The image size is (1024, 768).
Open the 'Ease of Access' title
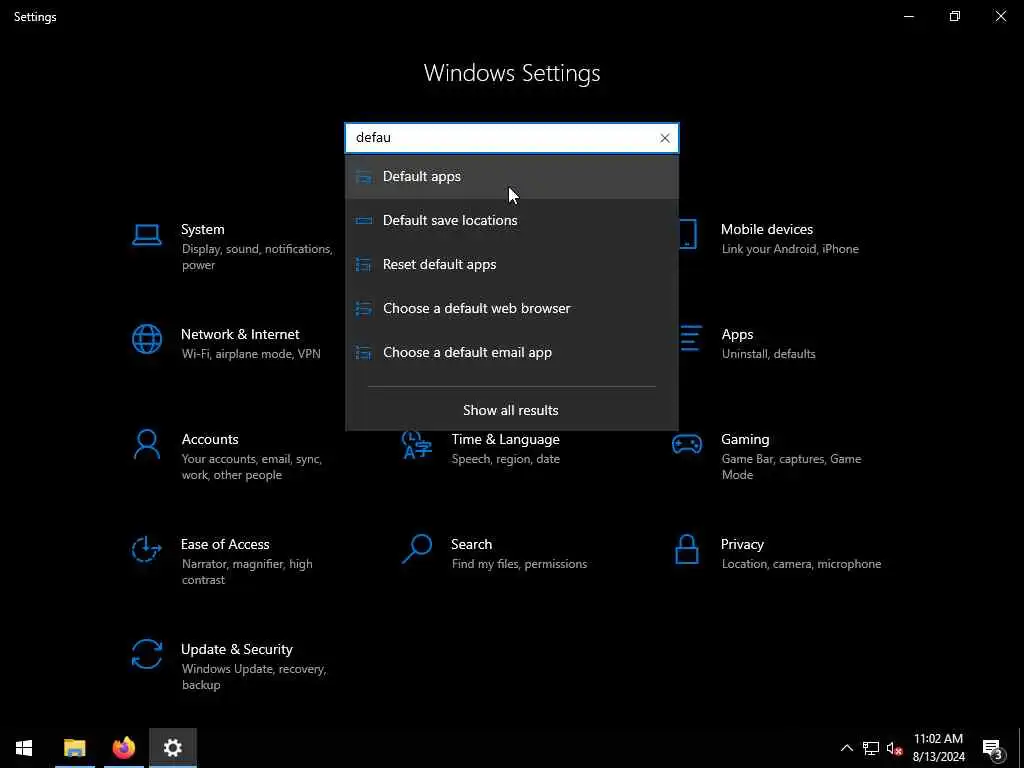click(x=225, y=544)
